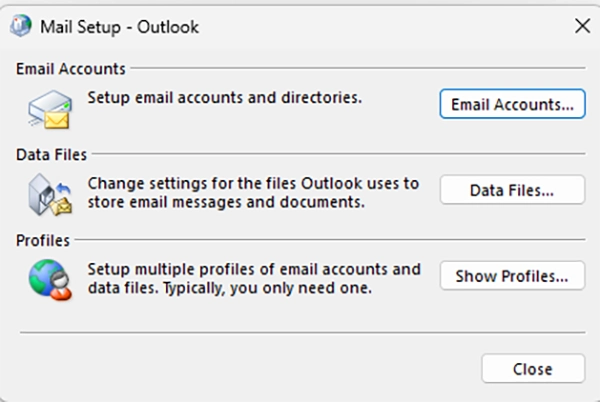This screenshot has width=600, height=402.
Task: Click "Setup multiple profiles of email accounts" line
Action: point(254,269)
